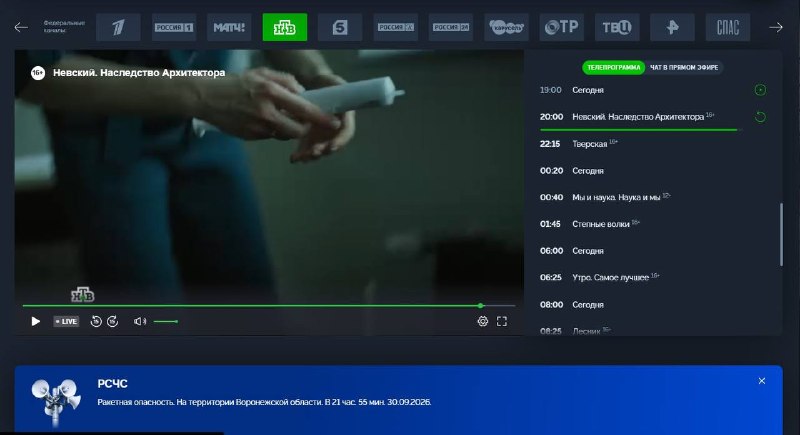The width and height of the screenshot is (800, 435).
Task: Switch to the Spas channel
Action: click(x=728, y=27)
